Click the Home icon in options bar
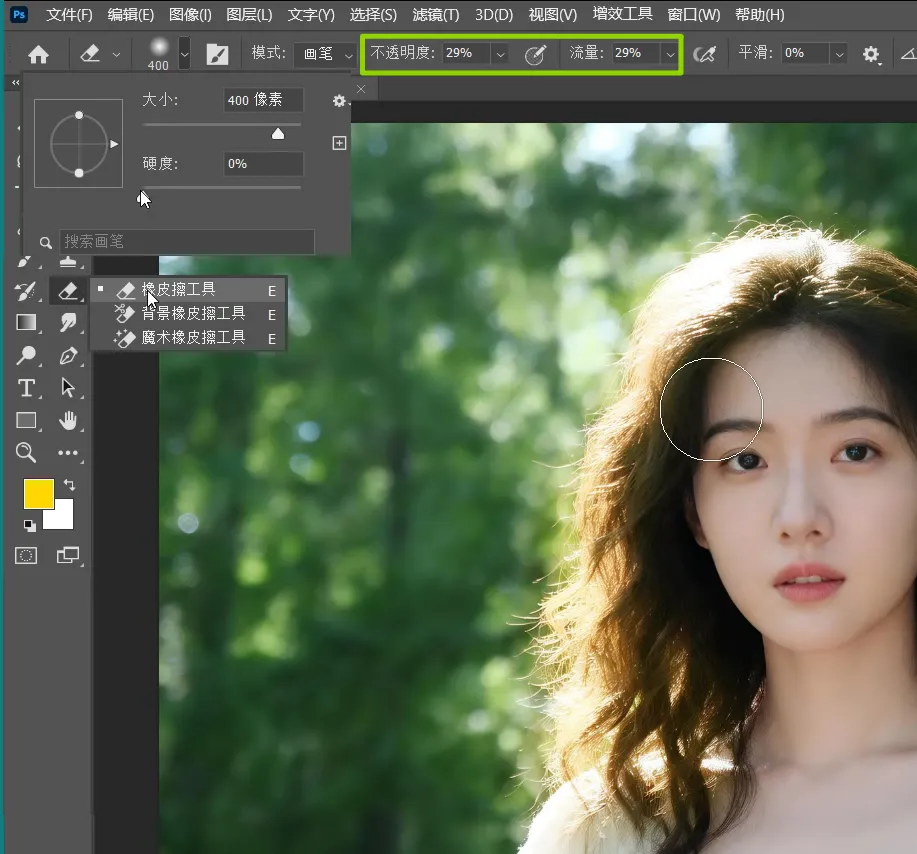917x854 pixels. coord(38,54)
